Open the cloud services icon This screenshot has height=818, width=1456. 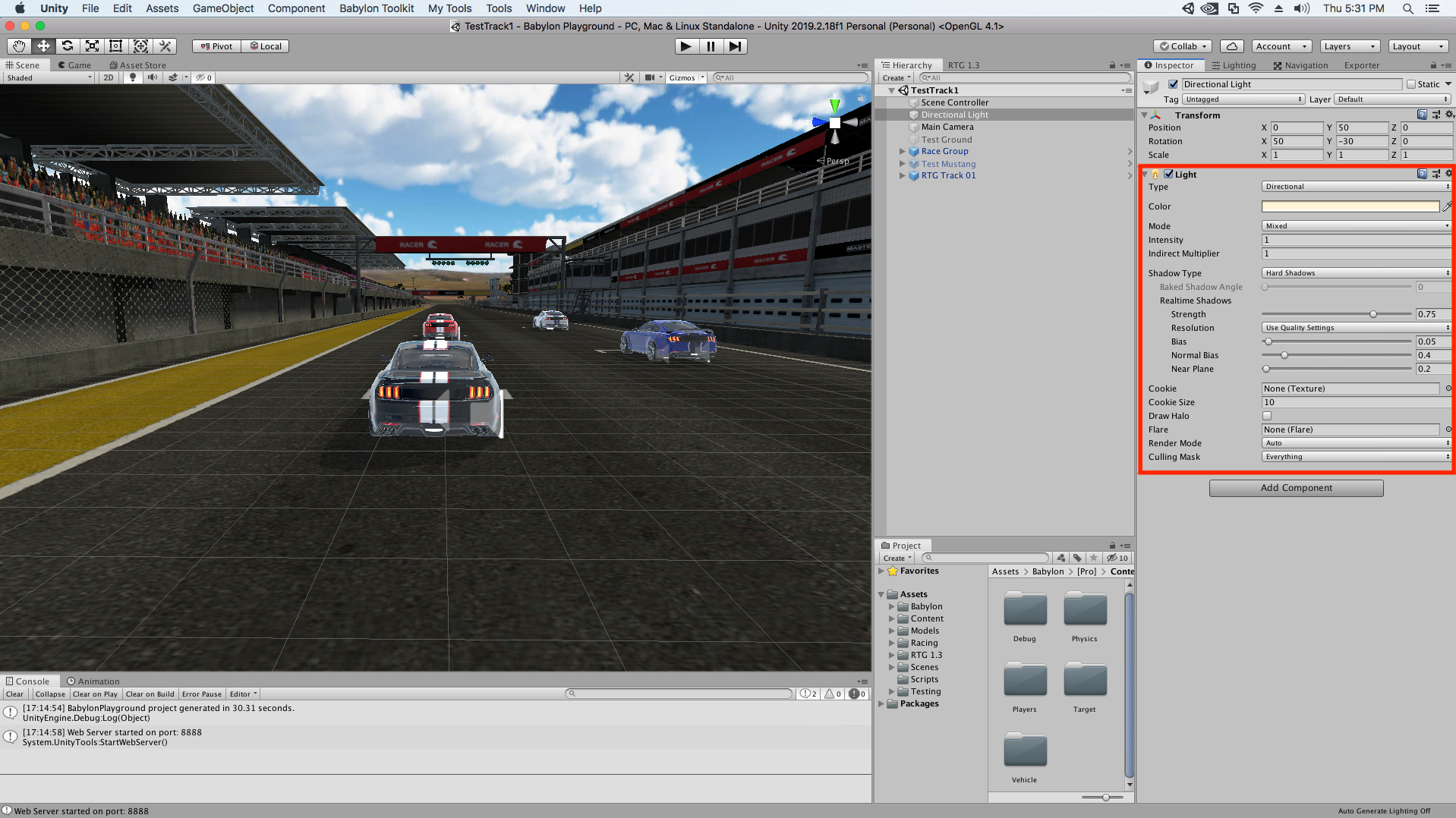tap(1232, 46)
